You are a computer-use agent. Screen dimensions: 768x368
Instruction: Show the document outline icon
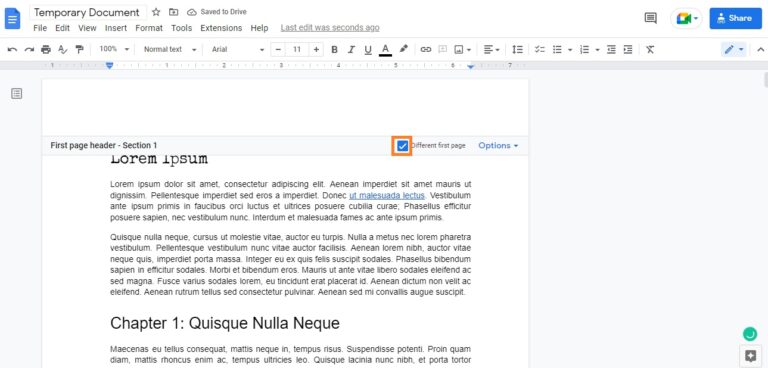point(17,94)
